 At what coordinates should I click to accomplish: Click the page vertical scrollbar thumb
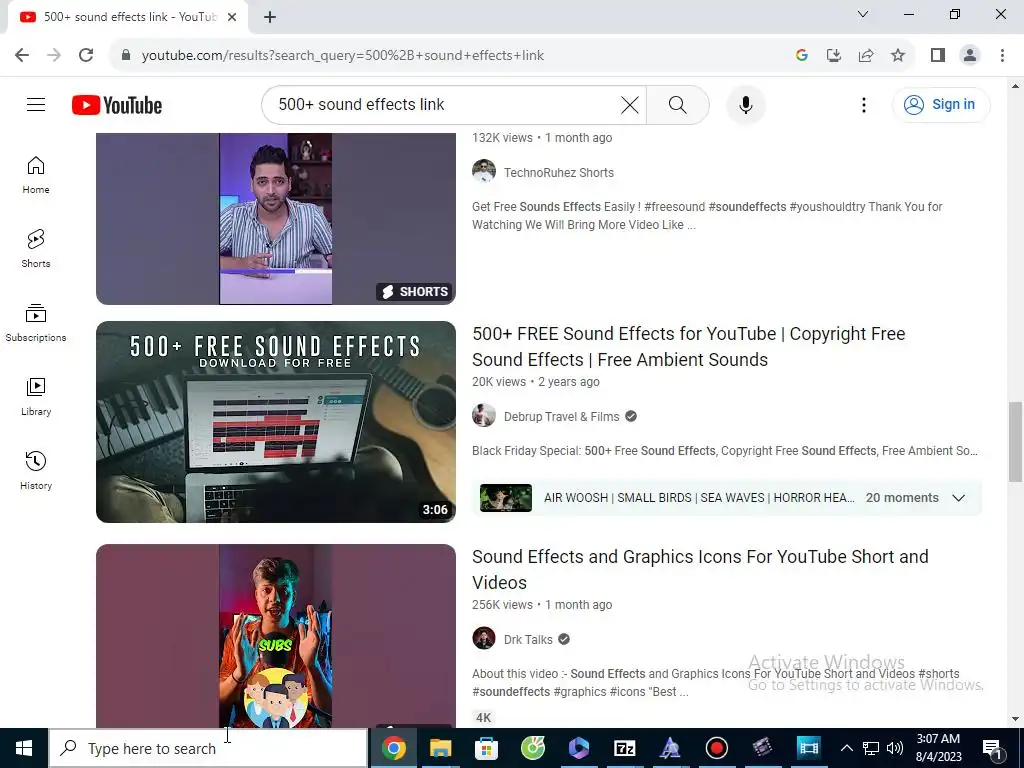point(1016,442)
